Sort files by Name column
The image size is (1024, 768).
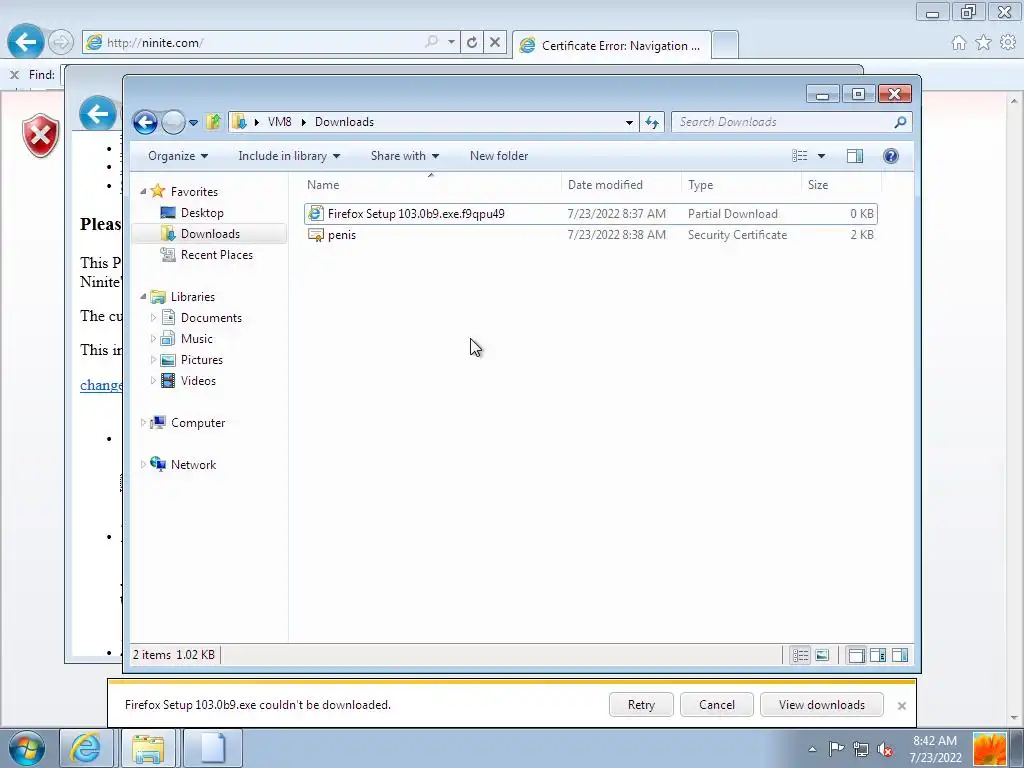point(431,185)
